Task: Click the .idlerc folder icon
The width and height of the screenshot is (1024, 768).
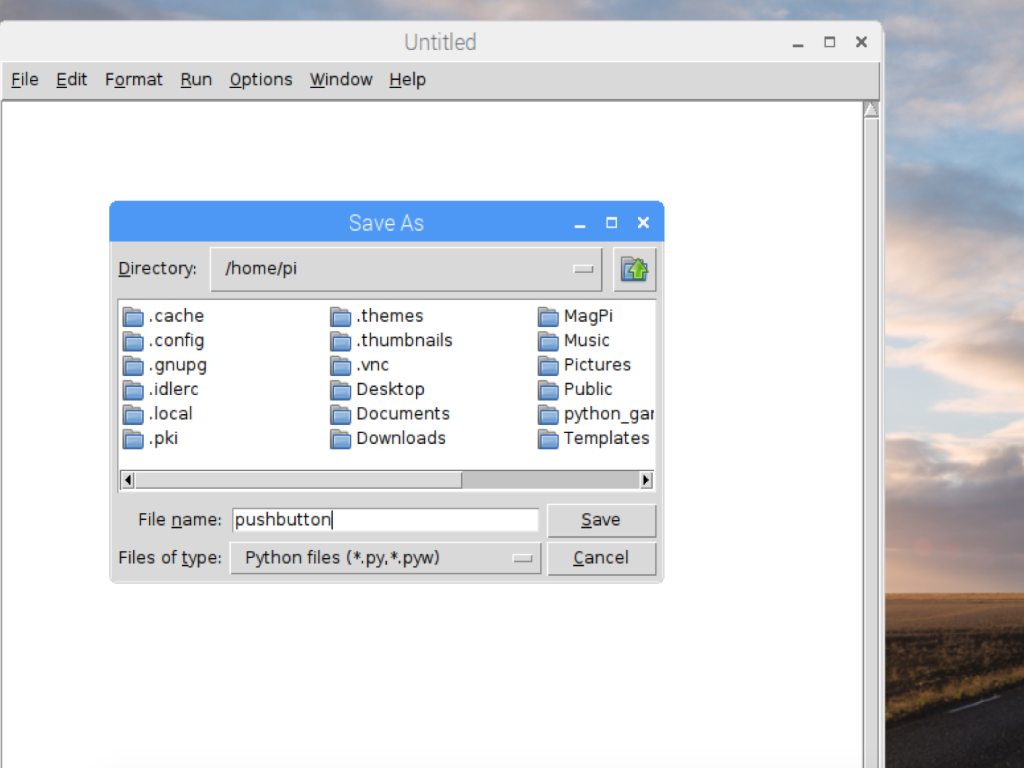Action: (x=133, y=390)
